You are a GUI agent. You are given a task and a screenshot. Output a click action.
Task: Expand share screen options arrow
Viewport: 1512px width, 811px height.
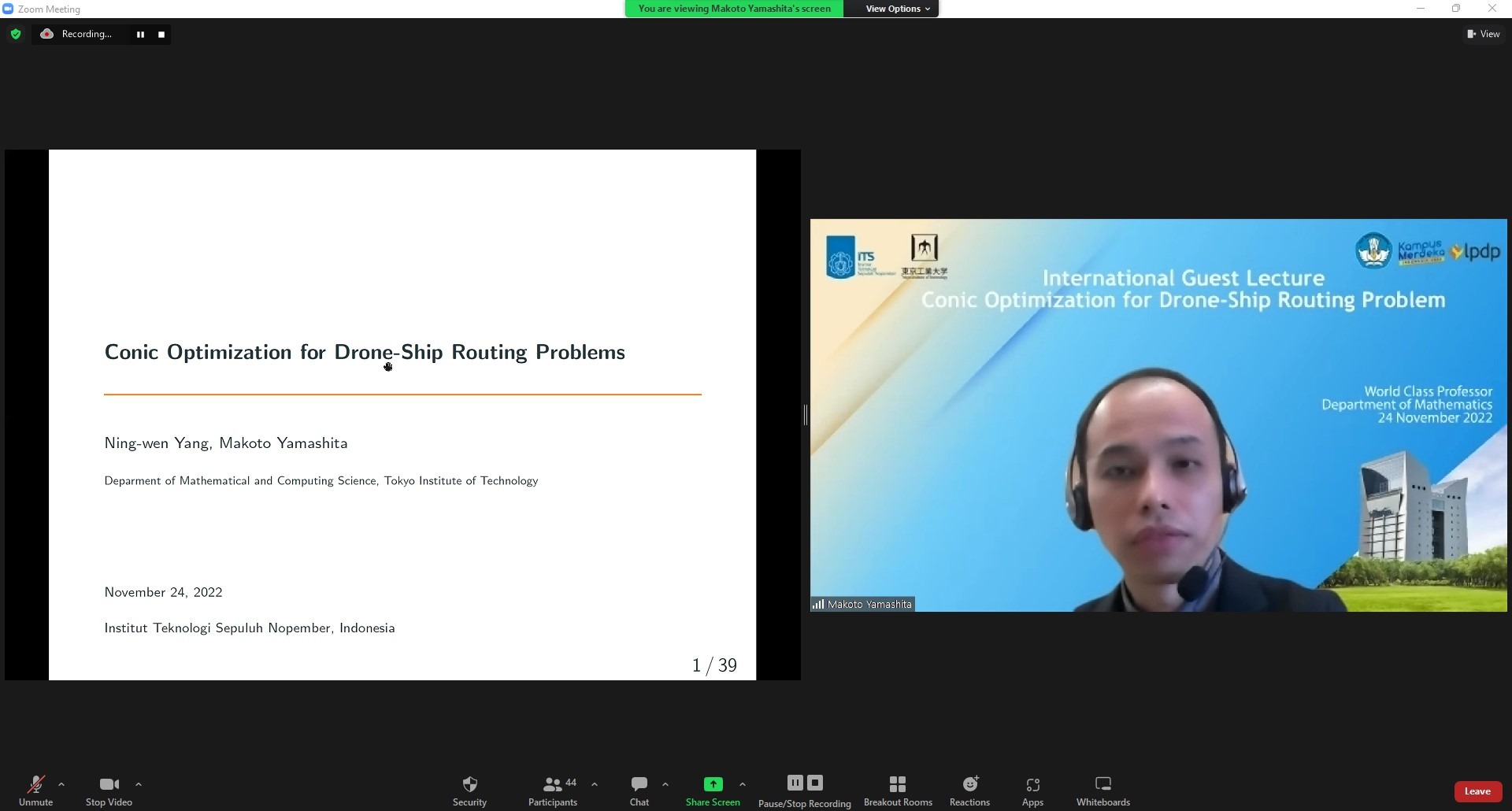743,784
